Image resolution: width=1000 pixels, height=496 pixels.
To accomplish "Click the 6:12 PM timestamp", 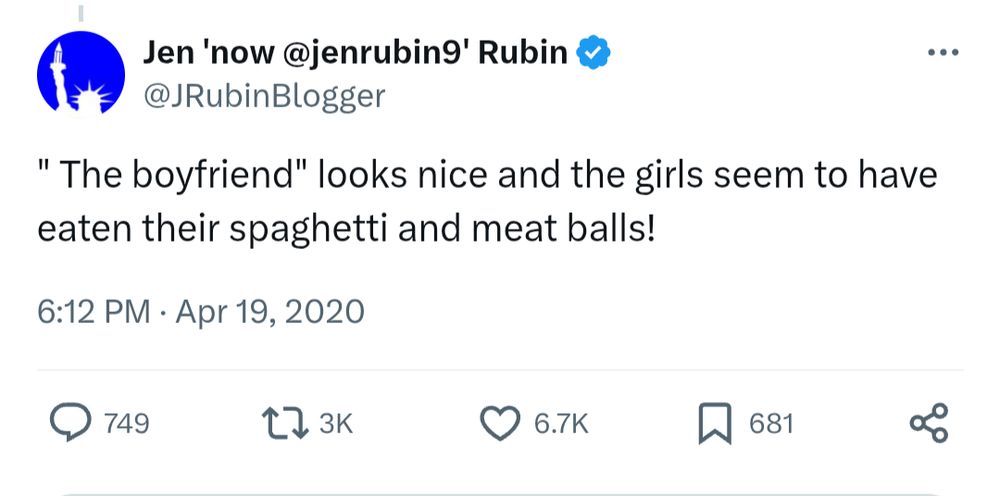I will [x=93, y=312].
